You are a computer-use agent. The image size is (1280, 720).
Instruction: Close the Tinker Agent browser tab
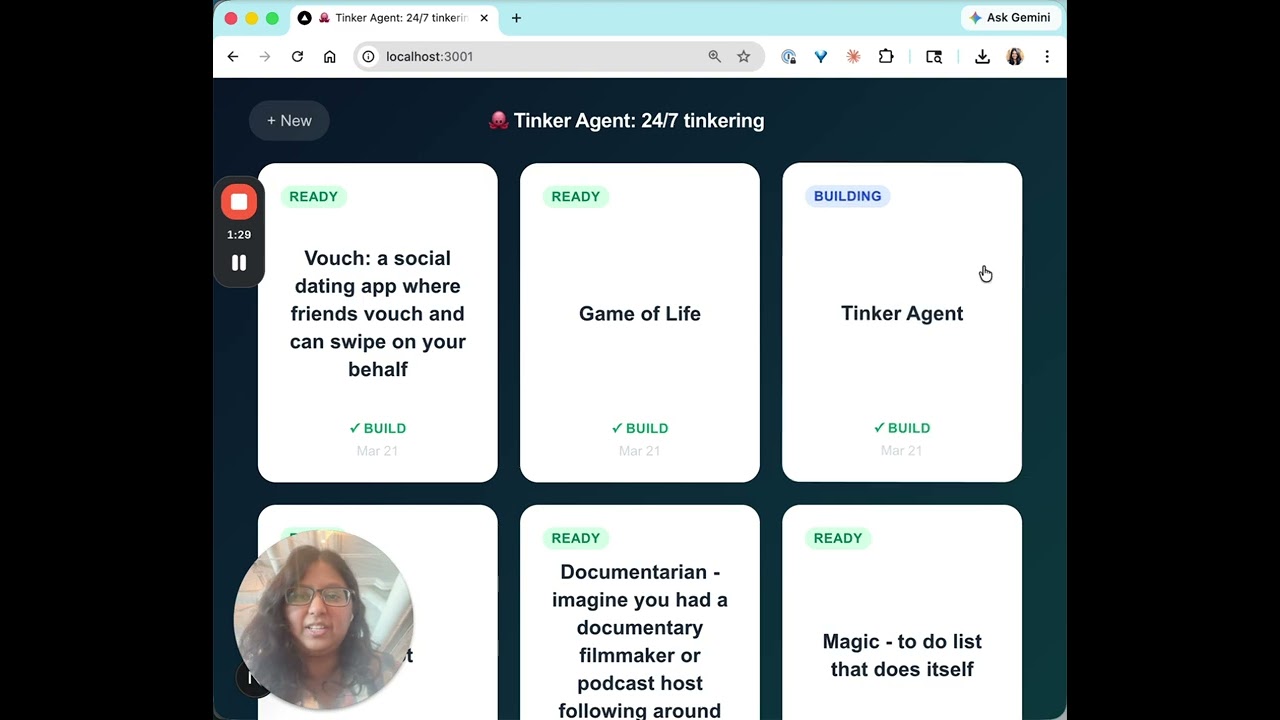[x=484, y=18]
